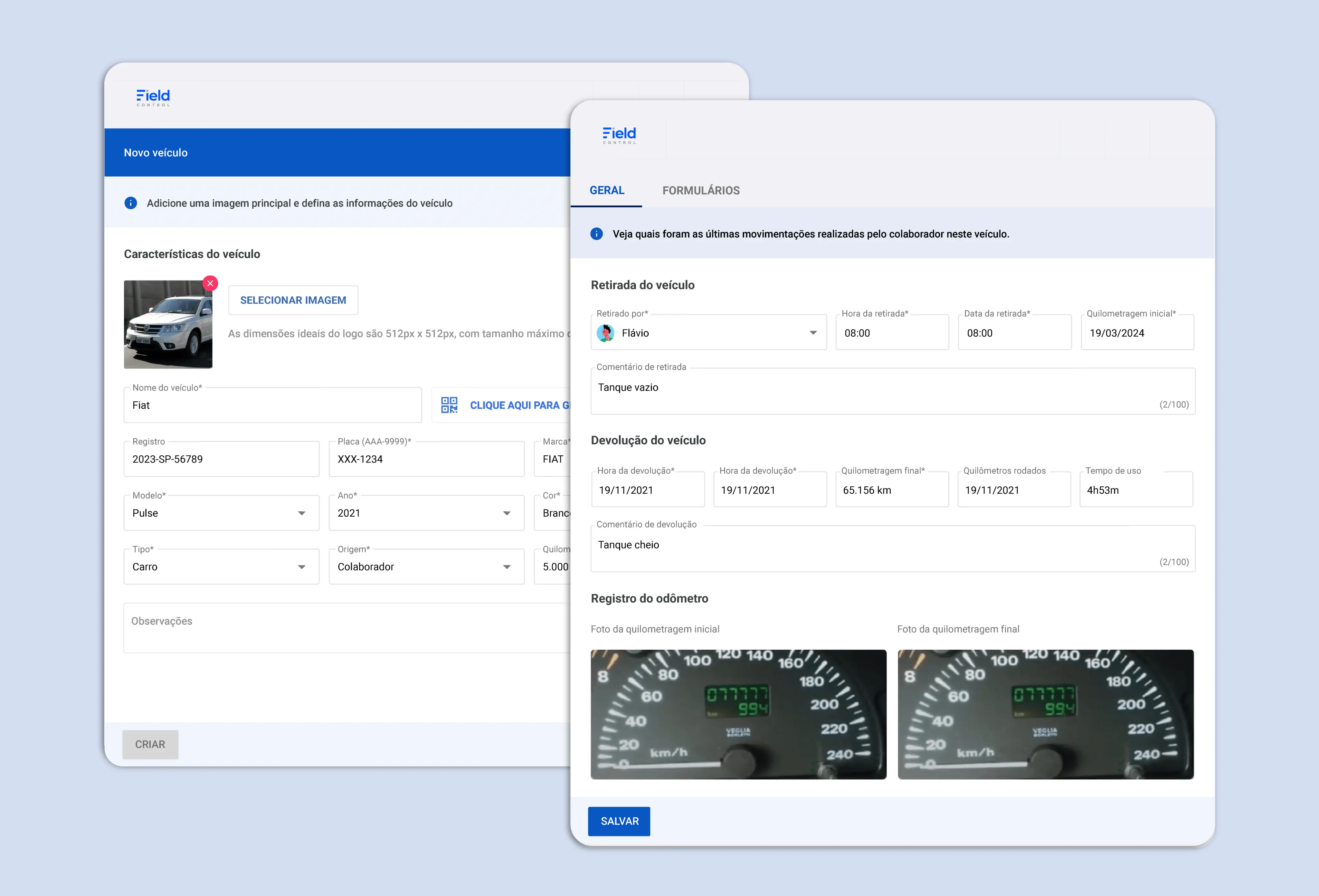The image size is (1319, 896).
Task: Focus the Placa field
Action: tap(426, 459)
